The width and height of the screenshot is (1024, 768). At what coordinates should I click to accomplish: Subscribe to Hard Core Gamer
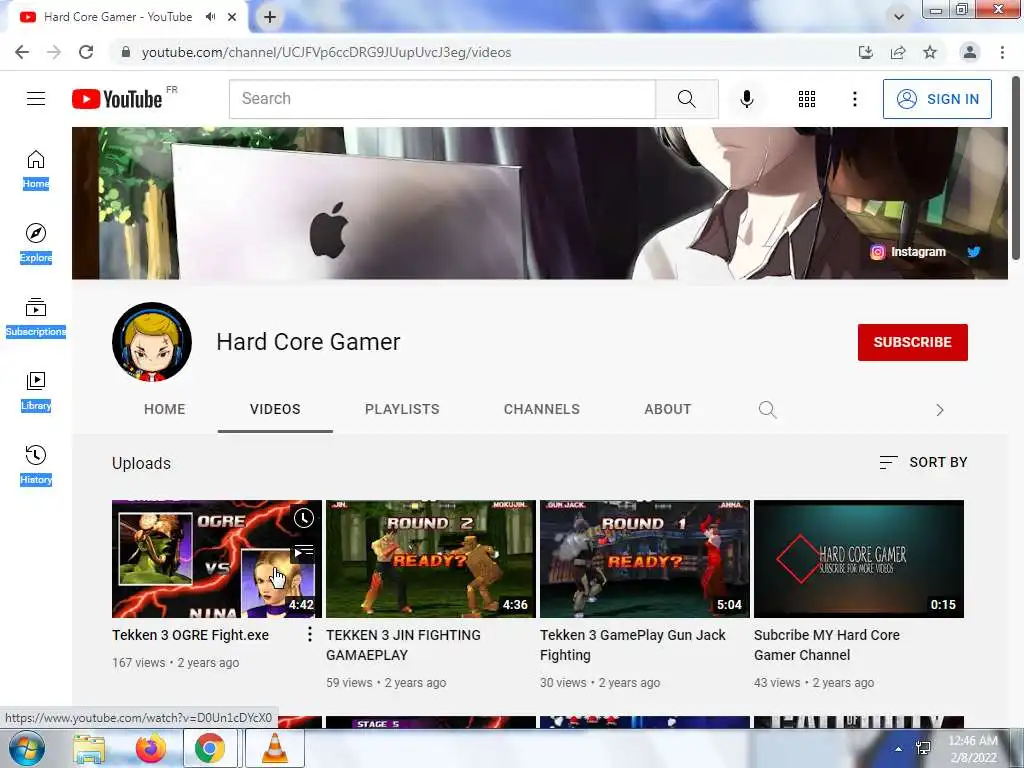coord(912,342)
